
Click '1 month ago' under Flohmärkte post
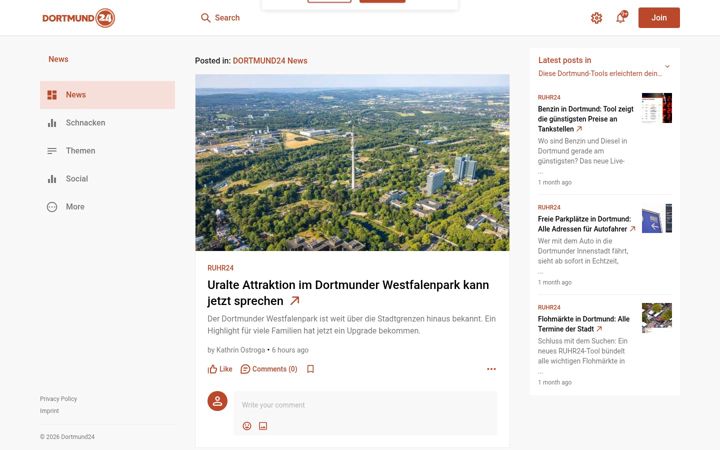click(555, 382)
